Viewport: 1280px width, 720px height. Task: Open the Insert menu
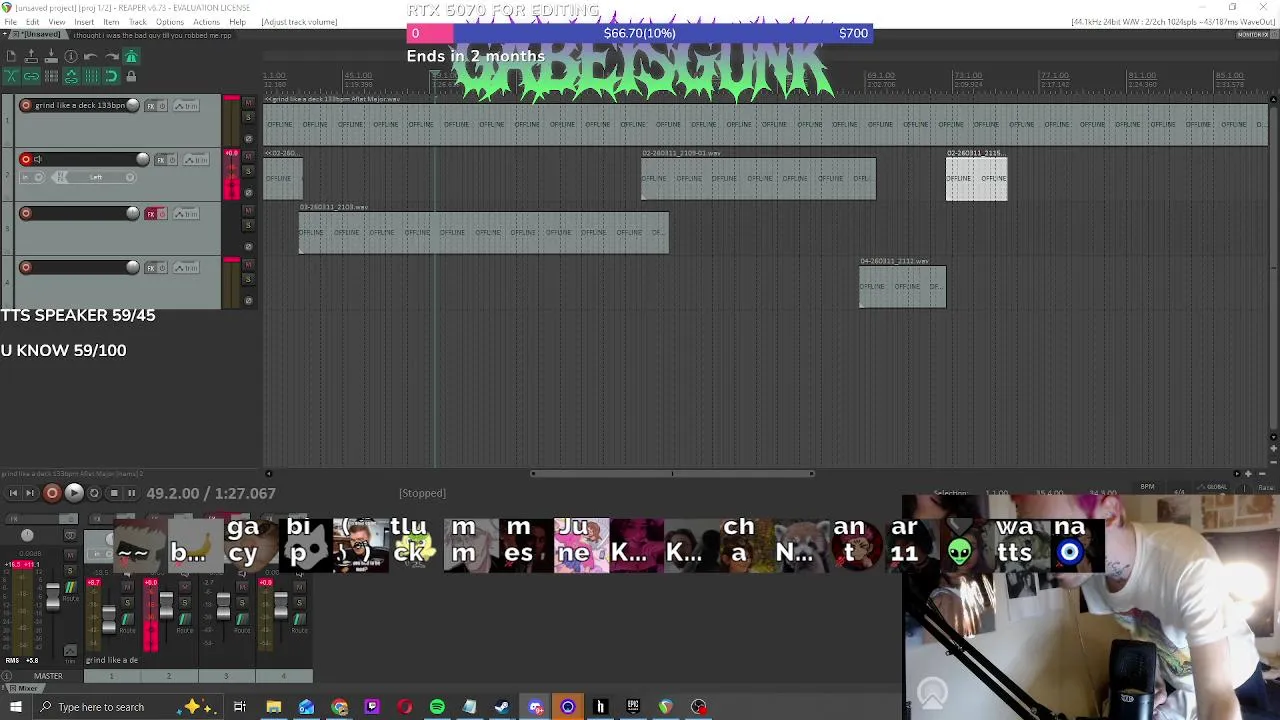pos(84,22)
